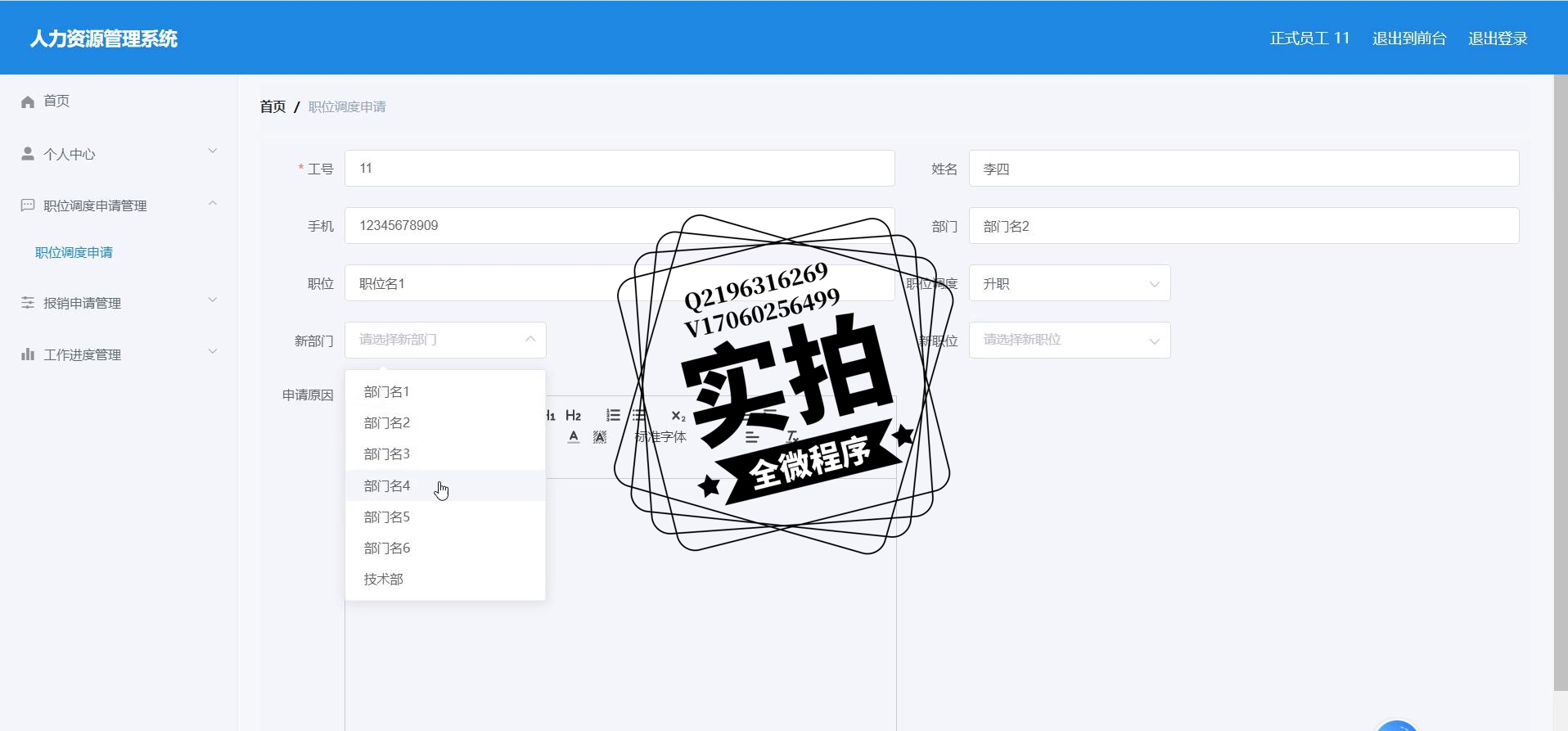1568x731 pixels.
Task: Select 部门名3 from the dropdown list
Action: (445, 454)
